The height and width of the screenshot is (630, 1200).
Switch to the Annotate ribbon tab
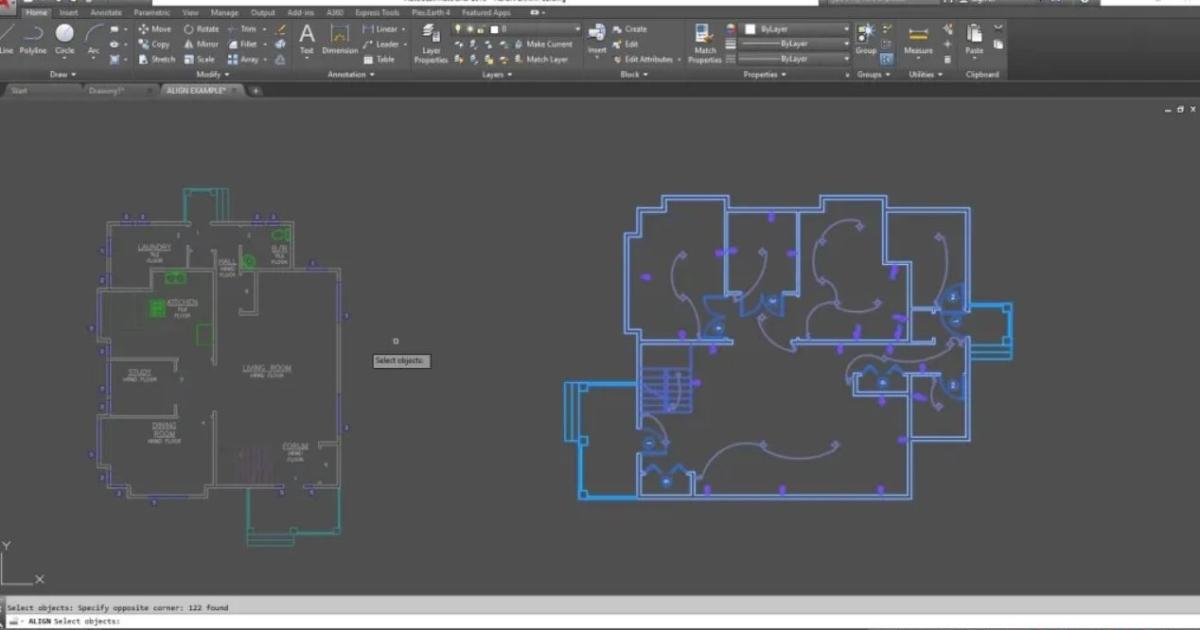[x=106, y=13]
